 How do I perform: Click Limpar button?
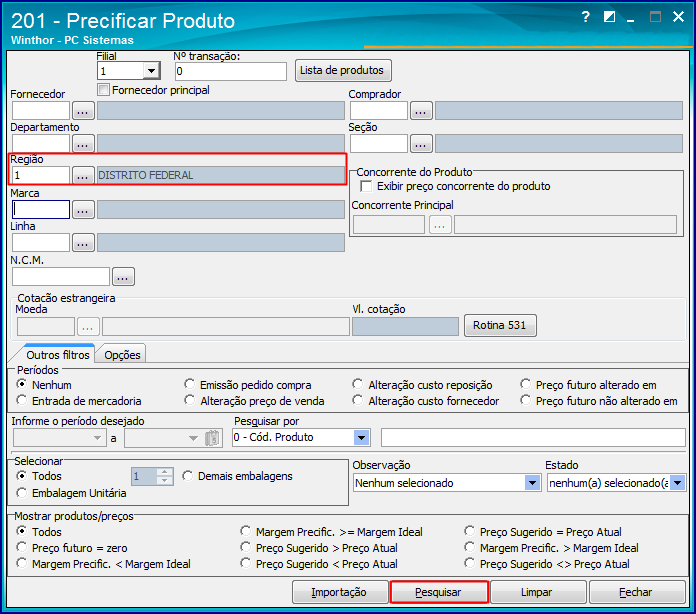click(538, 592)
